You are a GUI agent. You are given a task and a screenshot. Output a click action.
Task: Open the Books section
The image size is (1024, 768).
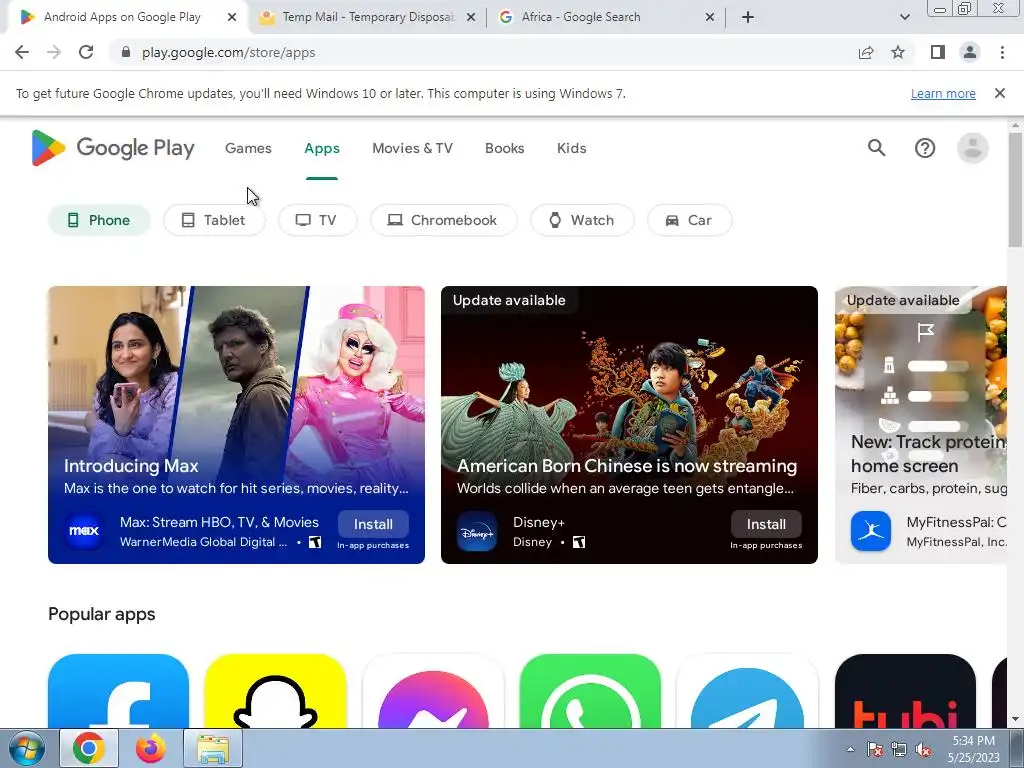tap(504, 148)
